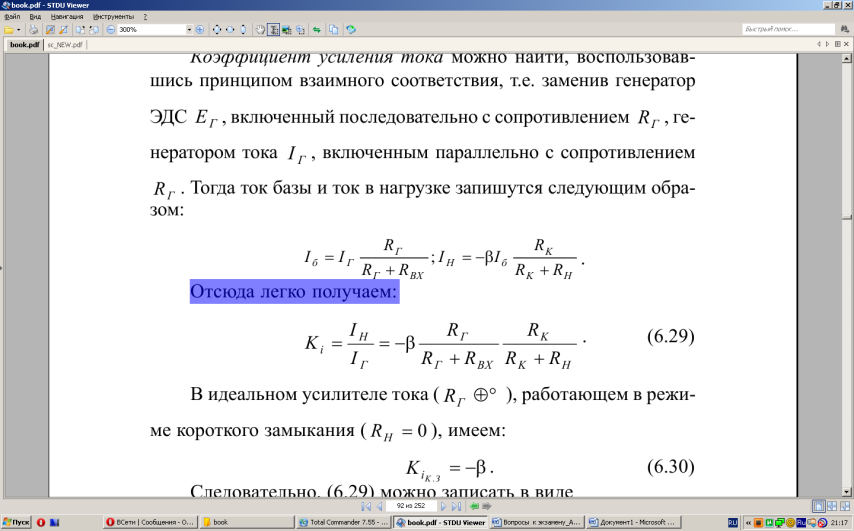The width and height of the screenshot is (854, 531).
Task: Click the page number field 92 из 252
Action: click(x=411, y=506)
